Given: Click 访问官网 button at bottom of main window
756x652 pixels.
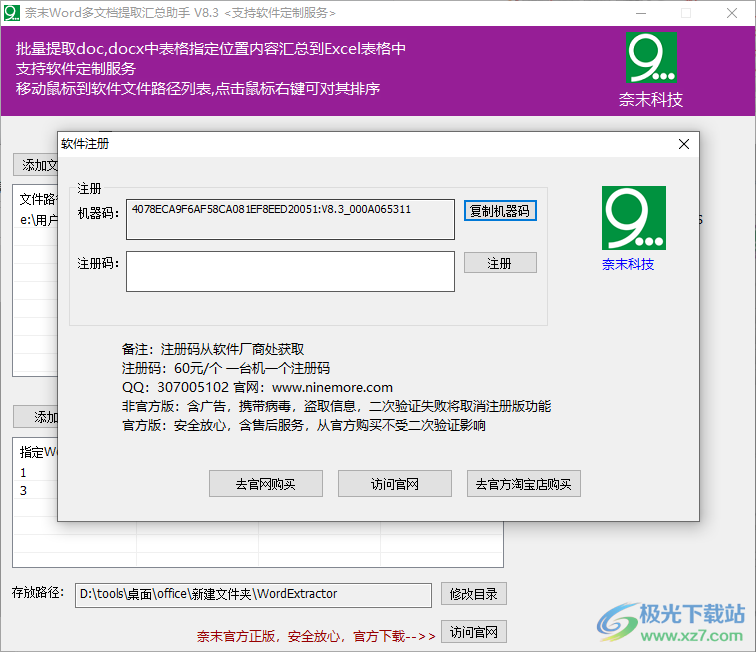Looking at the screenshot, I should tap(473, 632).
